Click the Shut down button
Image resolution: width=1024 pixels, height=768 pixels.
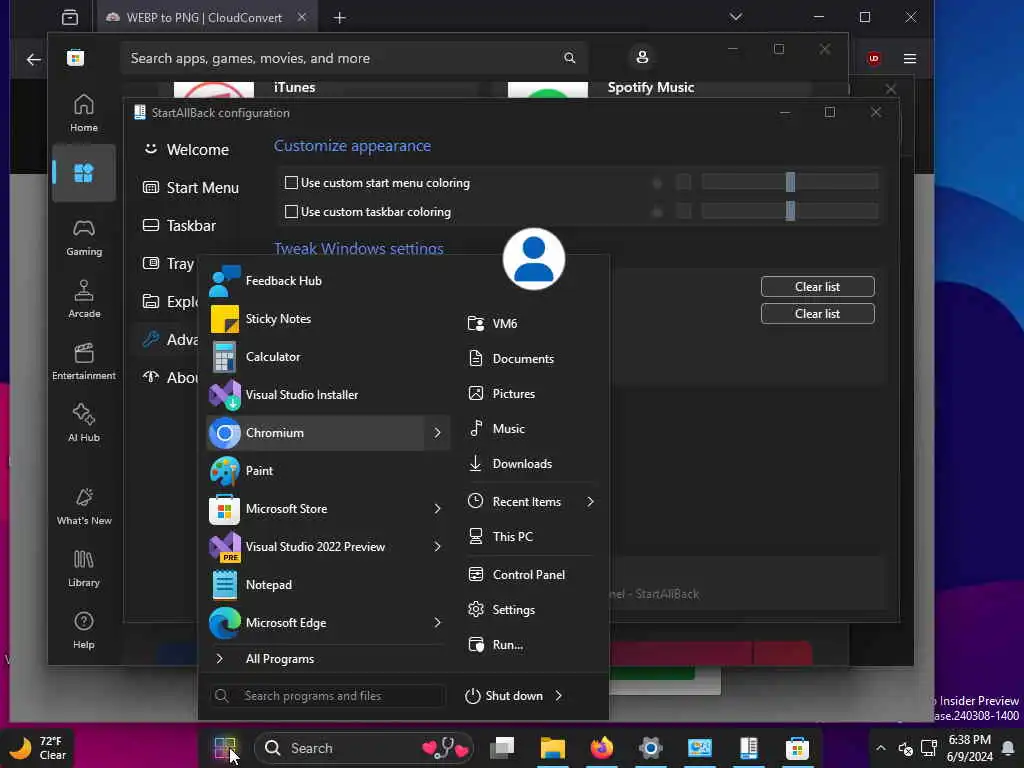[x=504, y=696]
